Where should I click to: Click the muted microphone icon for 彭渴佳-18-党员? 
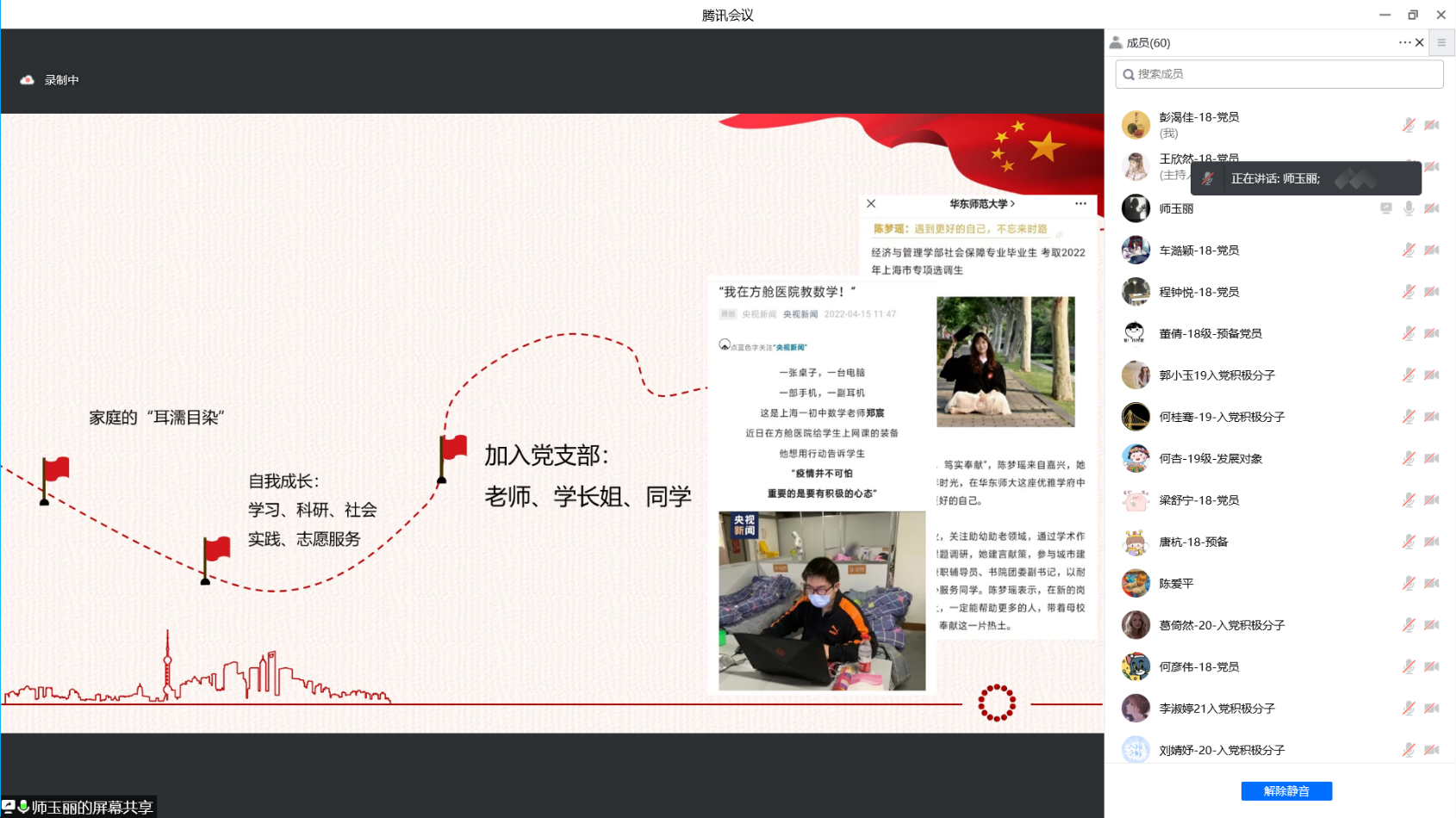[x=1409, y=125]
